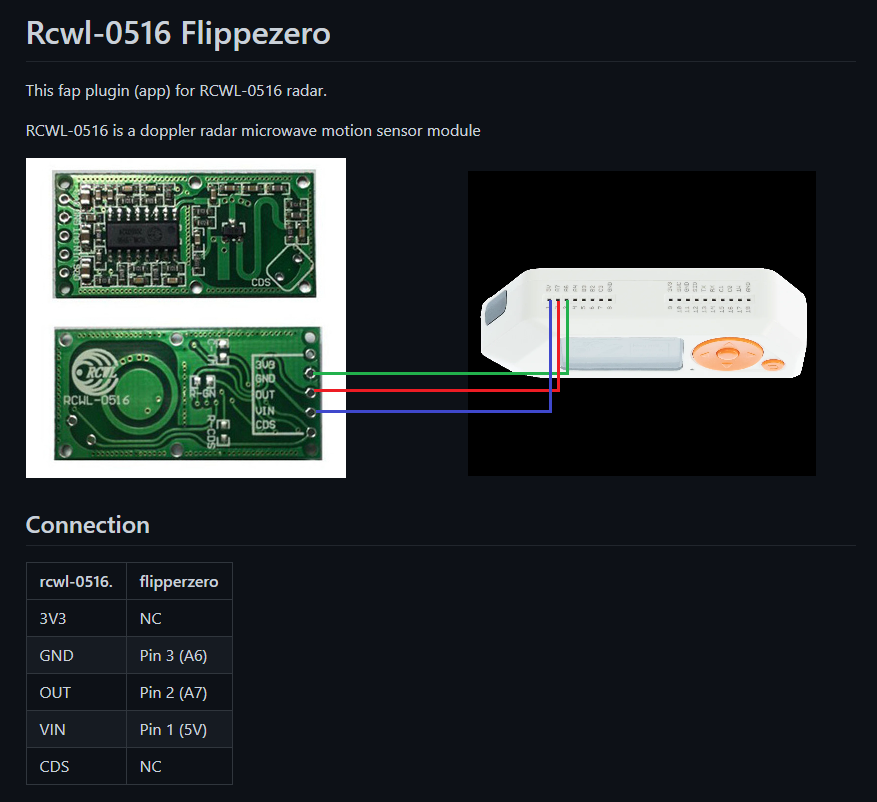This screenshot has height=802, width=877.
Task: Select the 'This fap plugin (app)' description line
Action: point(176,91)
